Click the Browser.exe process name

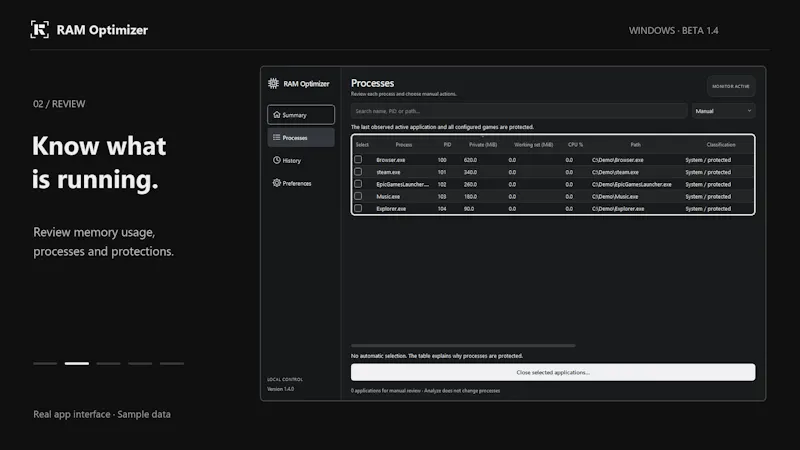391,160
